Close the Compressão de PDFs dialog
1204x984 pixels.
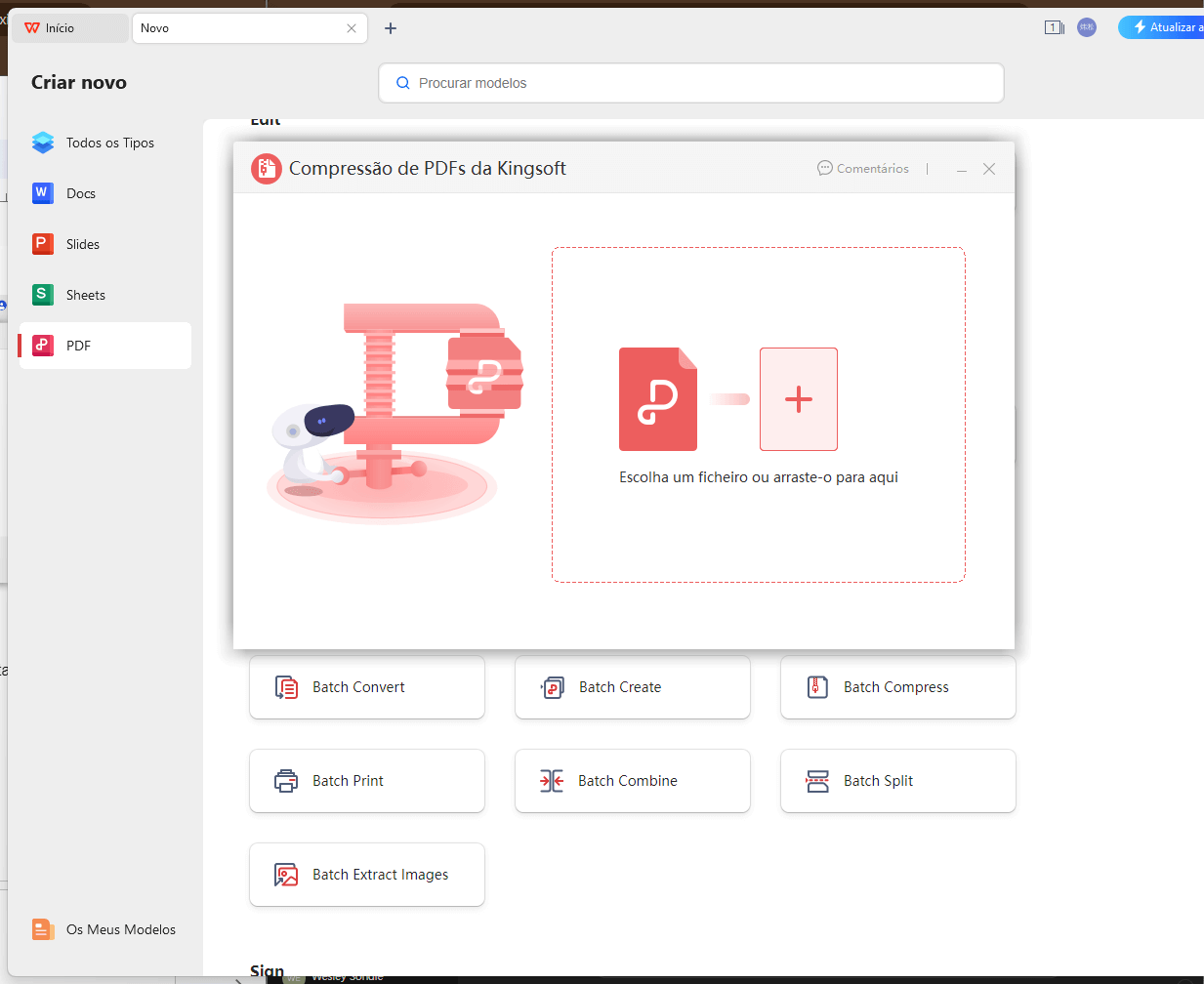click(989, 169)
